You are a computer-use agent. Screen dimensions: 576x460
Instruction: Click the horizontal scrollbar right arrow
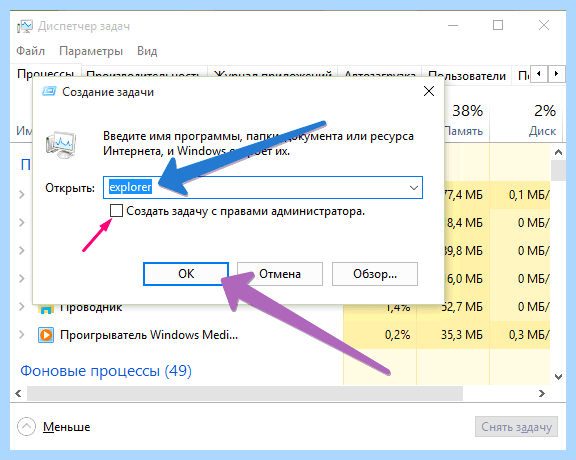pyautogui.click(x=542, y=393)
